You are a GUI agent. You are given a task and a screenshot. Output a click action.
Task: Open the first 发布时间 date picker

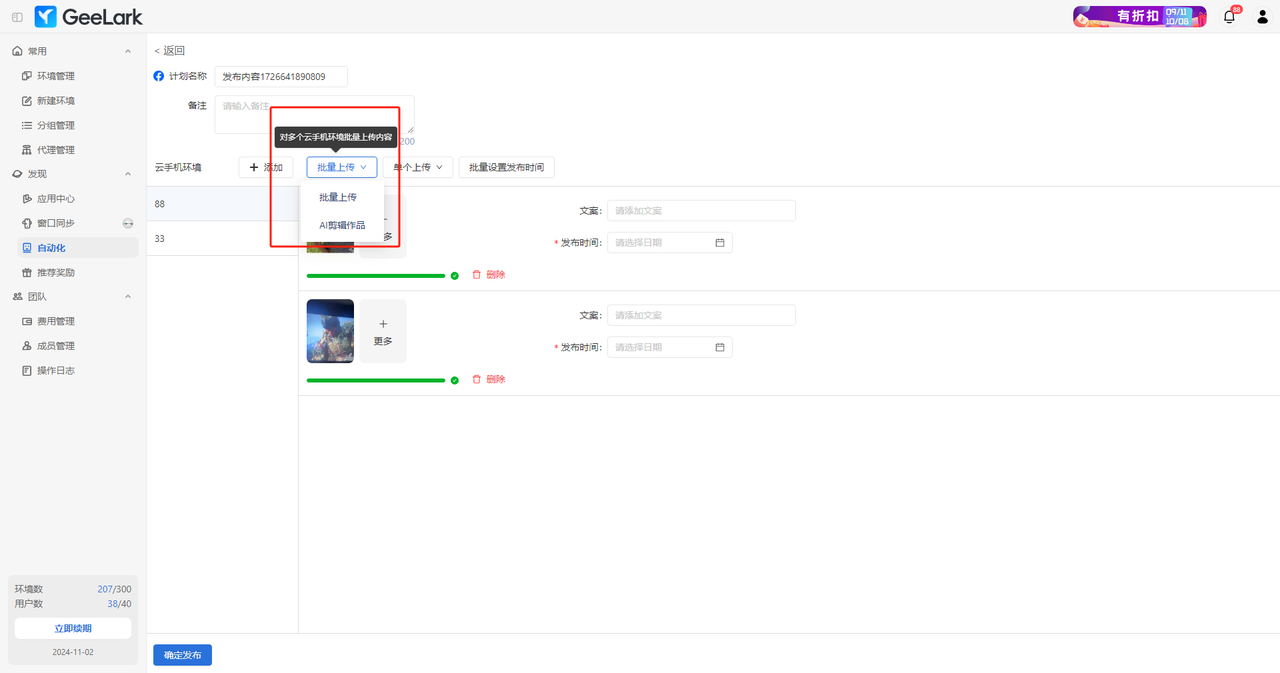click(x=669, y=242)
